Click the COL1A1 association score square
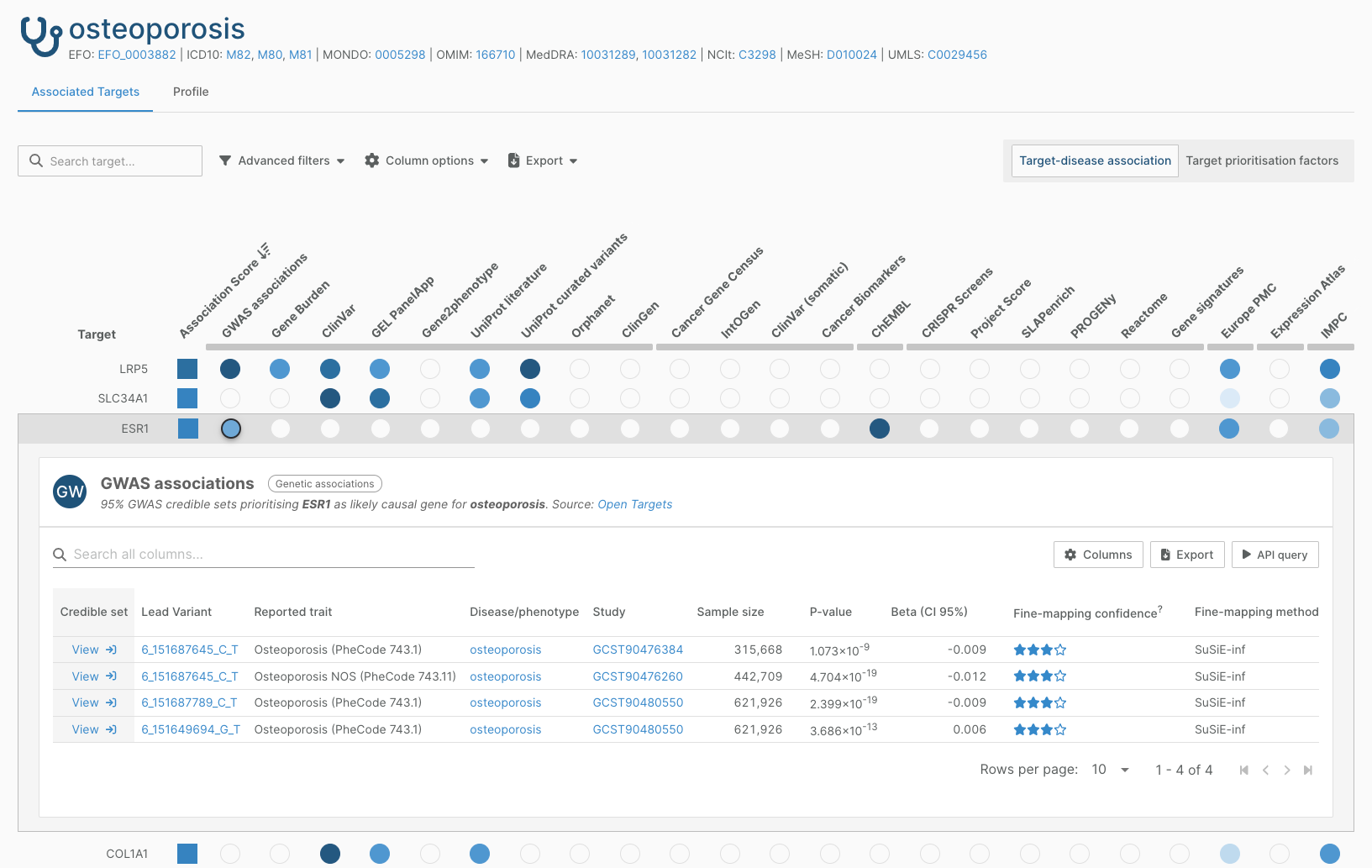Screen dimensions: 1372x868 click(x=187, y=854)
